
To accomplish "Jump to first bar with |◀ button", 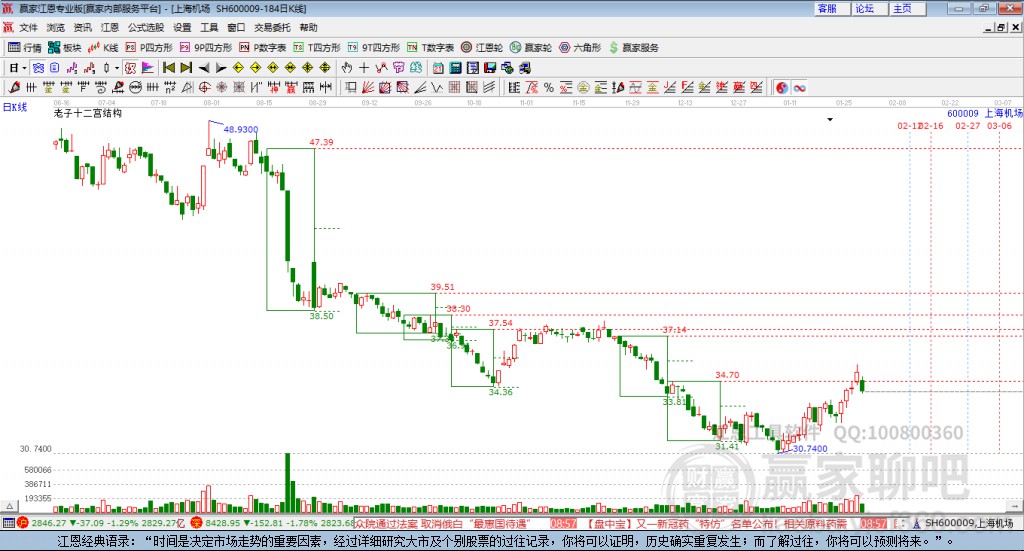I will pyautogui.click(x=169, y=68).
